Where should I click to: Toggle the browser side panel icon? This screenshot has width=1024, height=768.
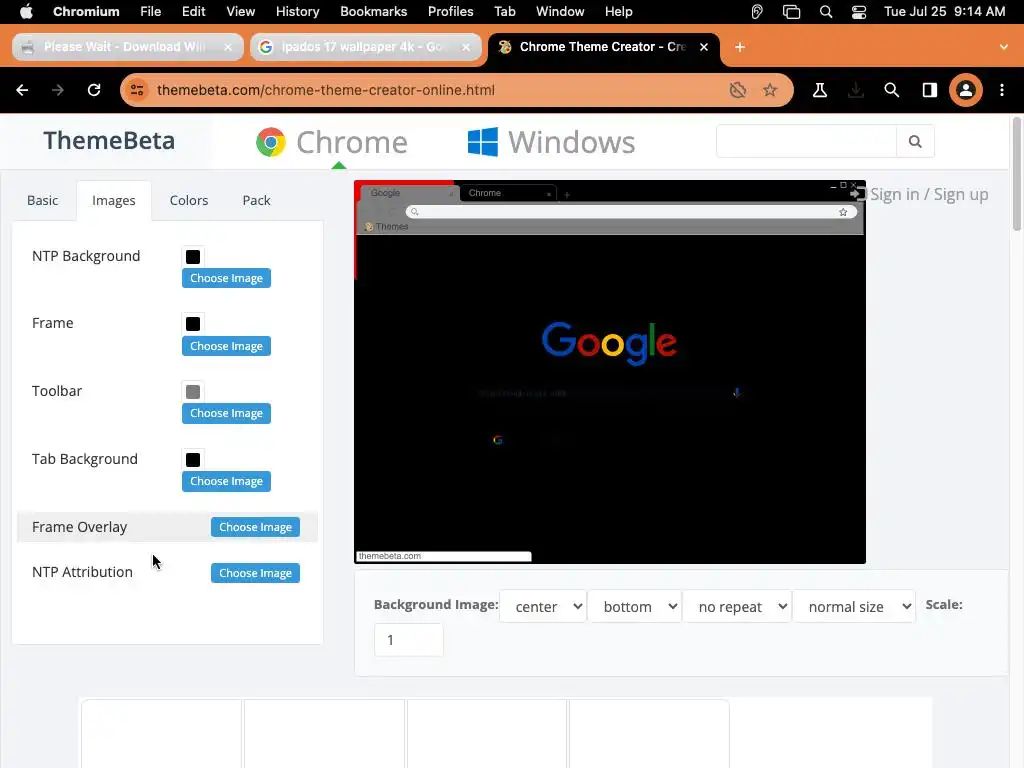929,90
